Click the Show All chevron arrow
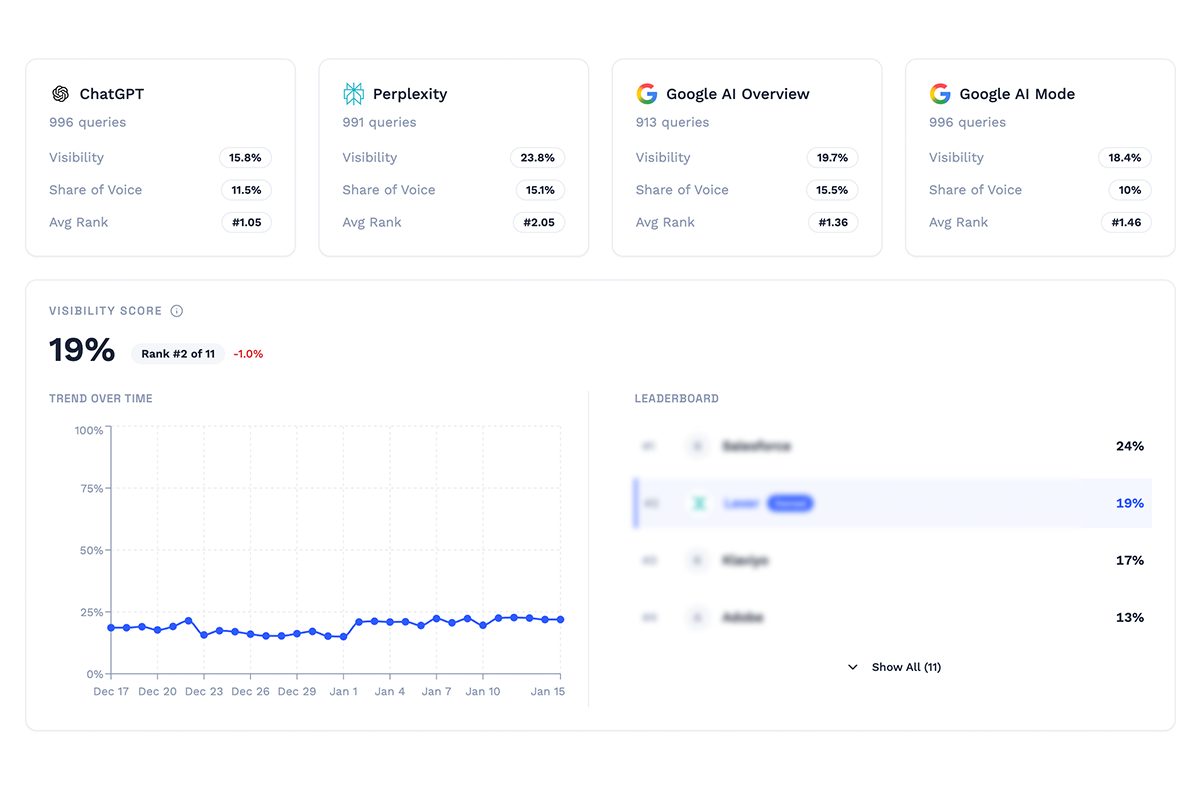Screen dimensions: 1200x800 click(852, 667)
